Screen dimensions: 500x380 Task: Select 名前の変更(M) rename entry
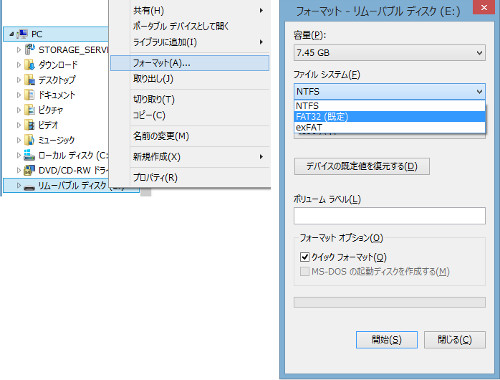[x=190, y=136]
